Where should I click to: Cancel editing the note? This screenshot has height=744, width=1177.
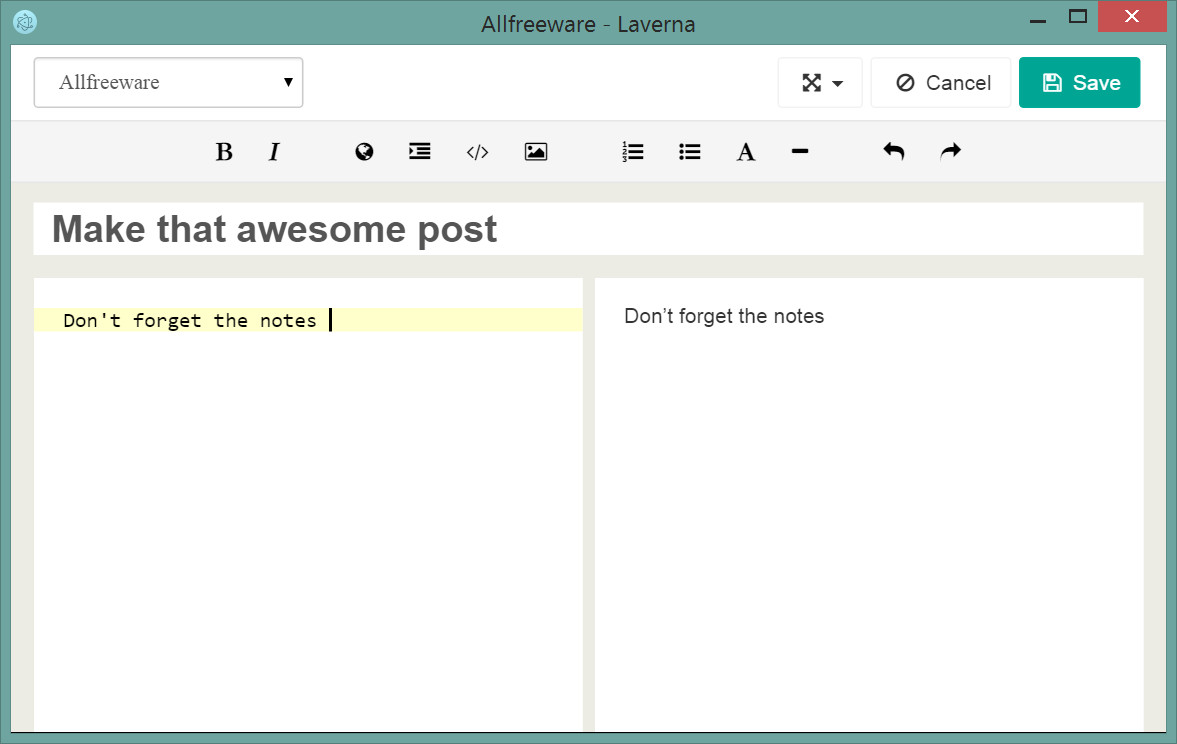point(941,83)
